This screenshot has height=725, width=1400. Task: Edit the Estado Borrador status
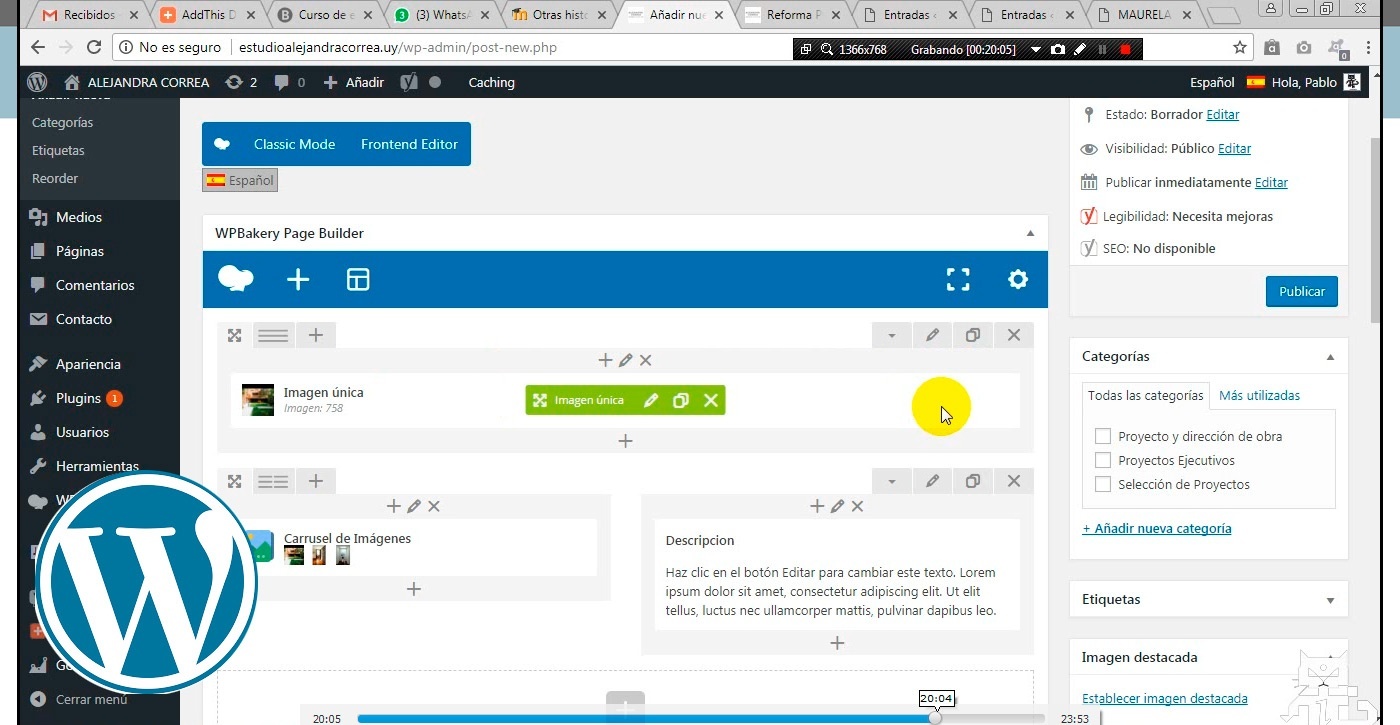1223,114
